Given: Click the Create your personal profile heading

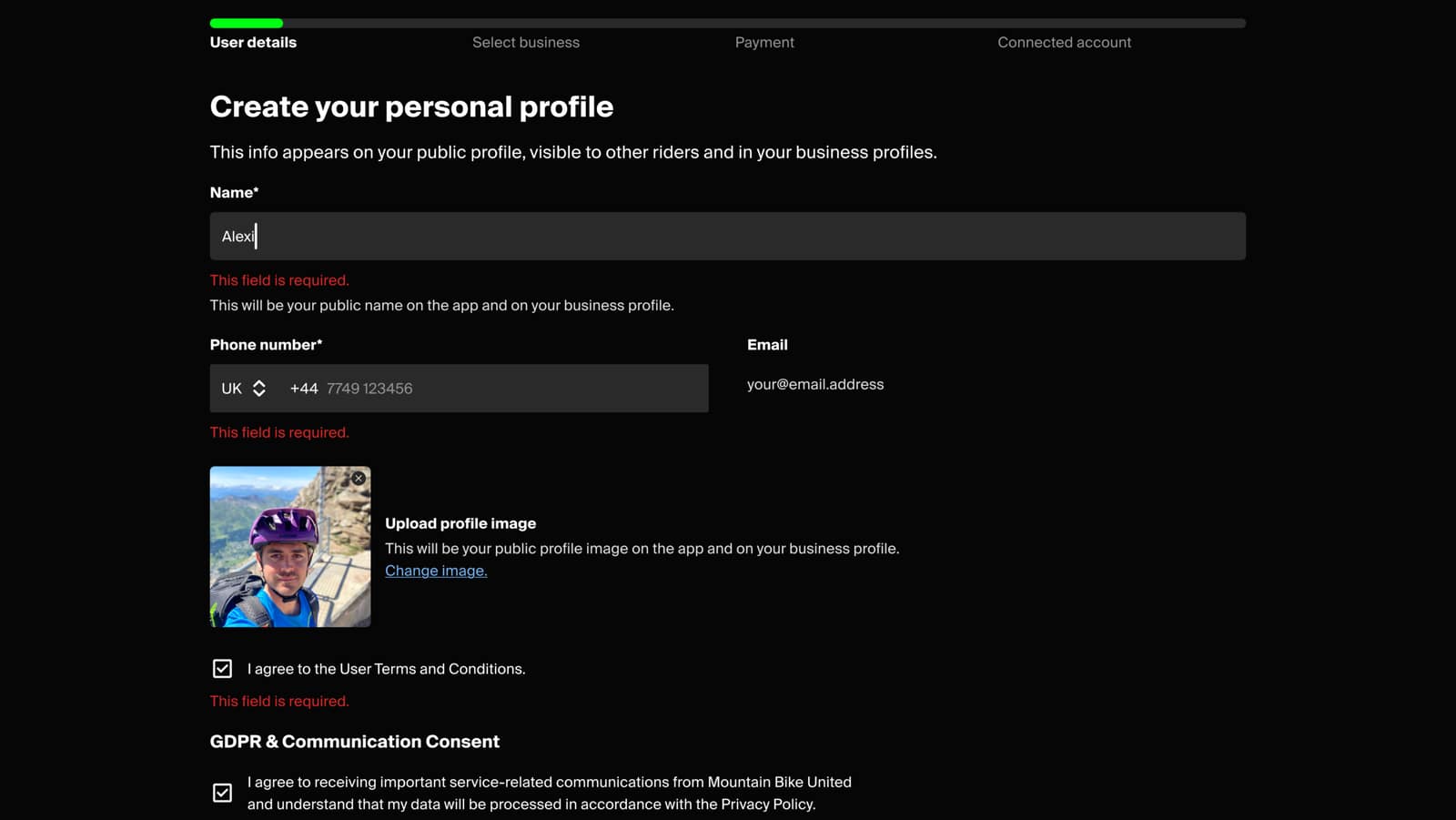Looking at the screenshot, I should coord(411,106).
